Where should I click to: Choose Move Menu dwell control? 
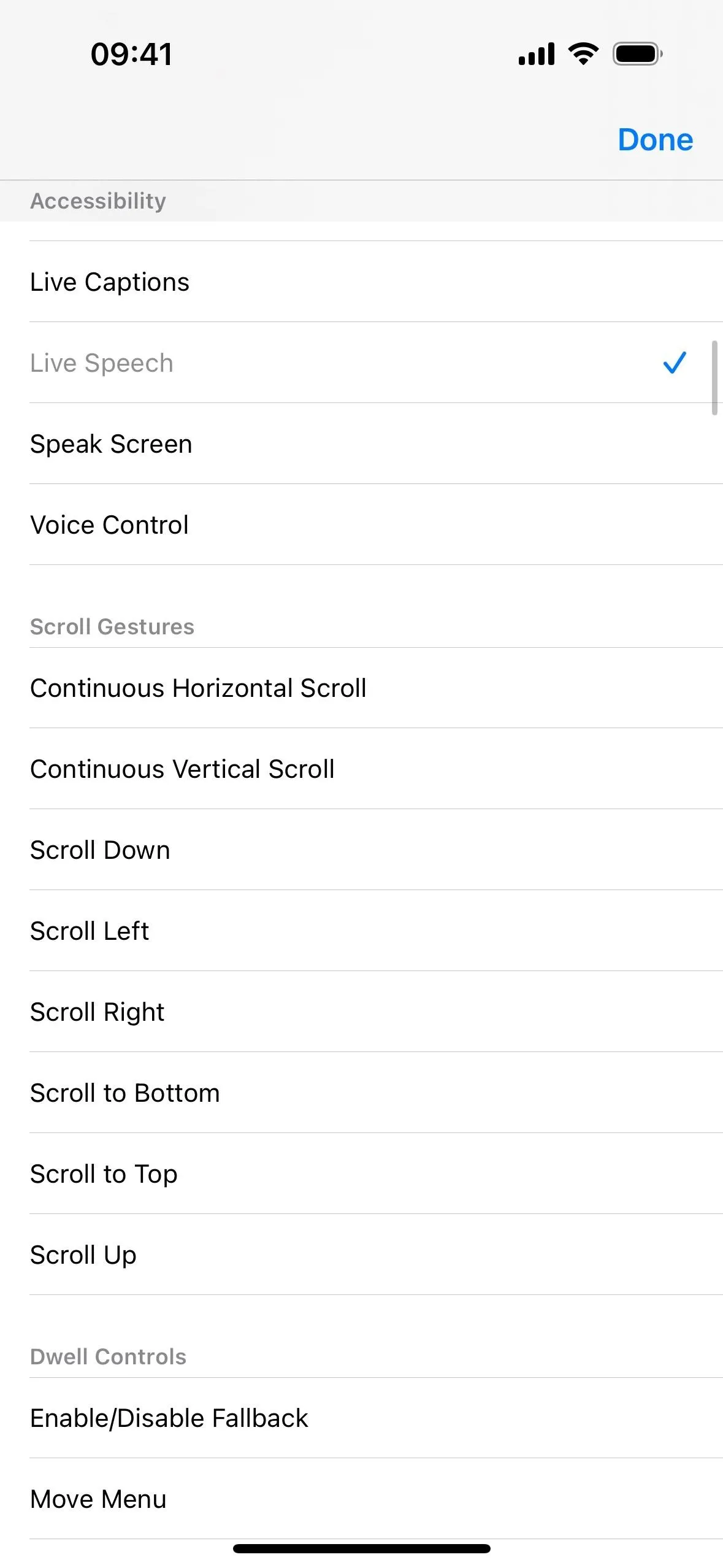[x=361, y=1499]
